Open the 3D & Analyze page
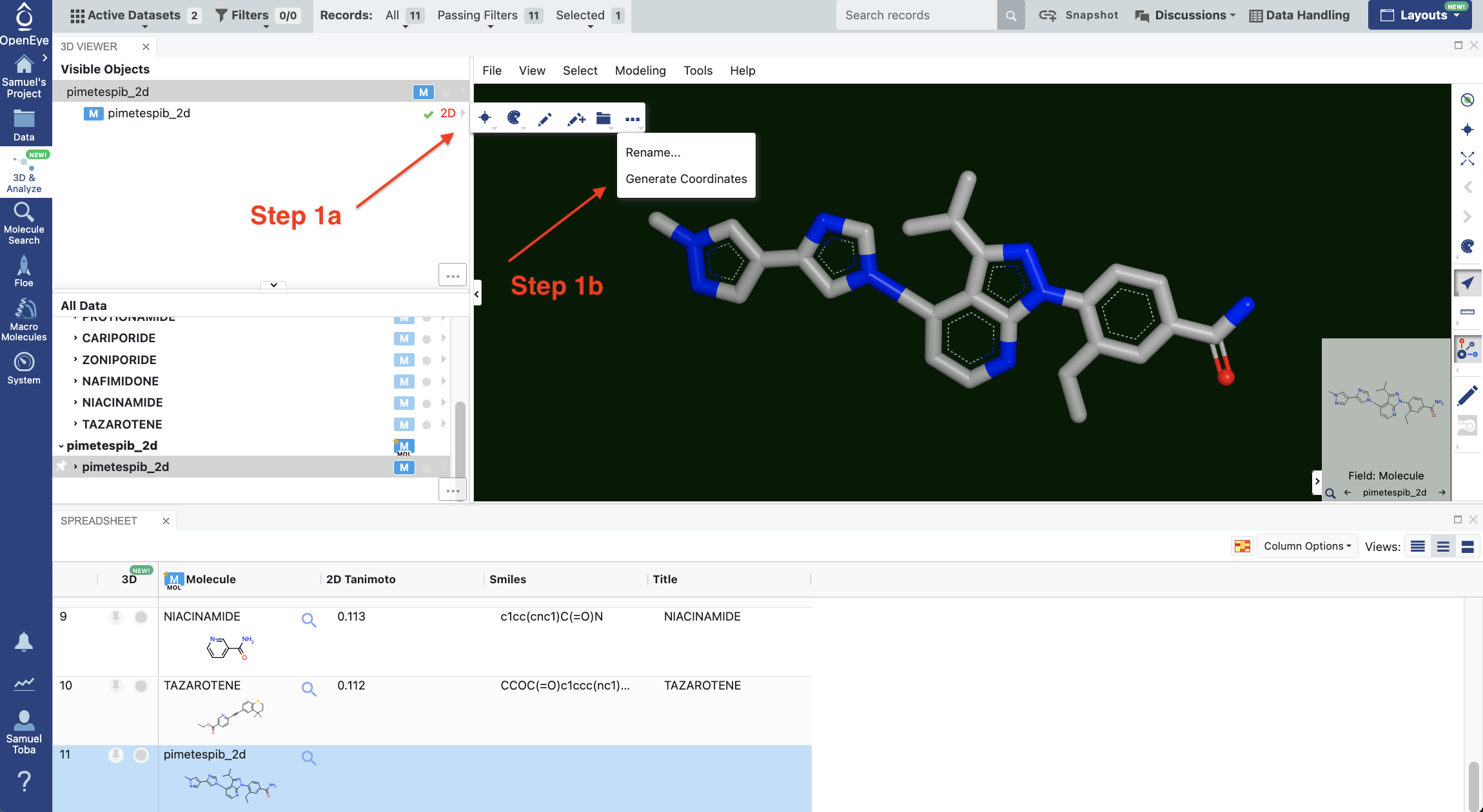 click(24, 173)
